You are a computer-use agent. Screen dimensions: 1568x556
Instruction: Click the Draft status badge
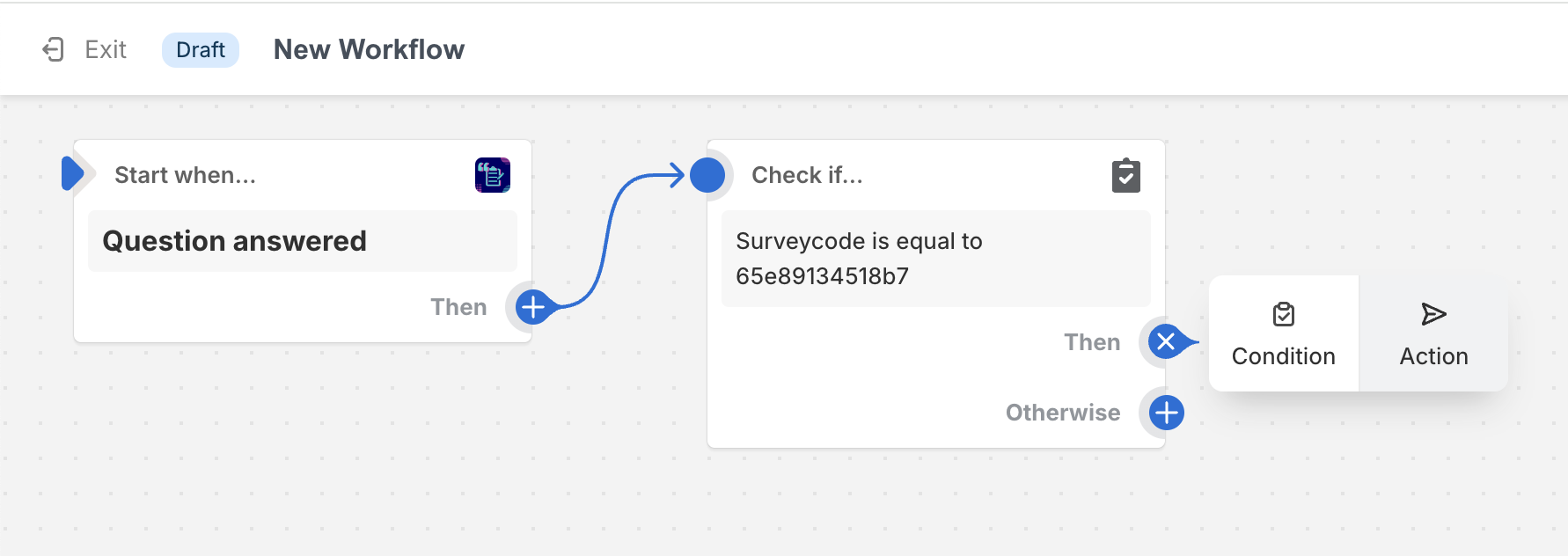pos(201,50)
